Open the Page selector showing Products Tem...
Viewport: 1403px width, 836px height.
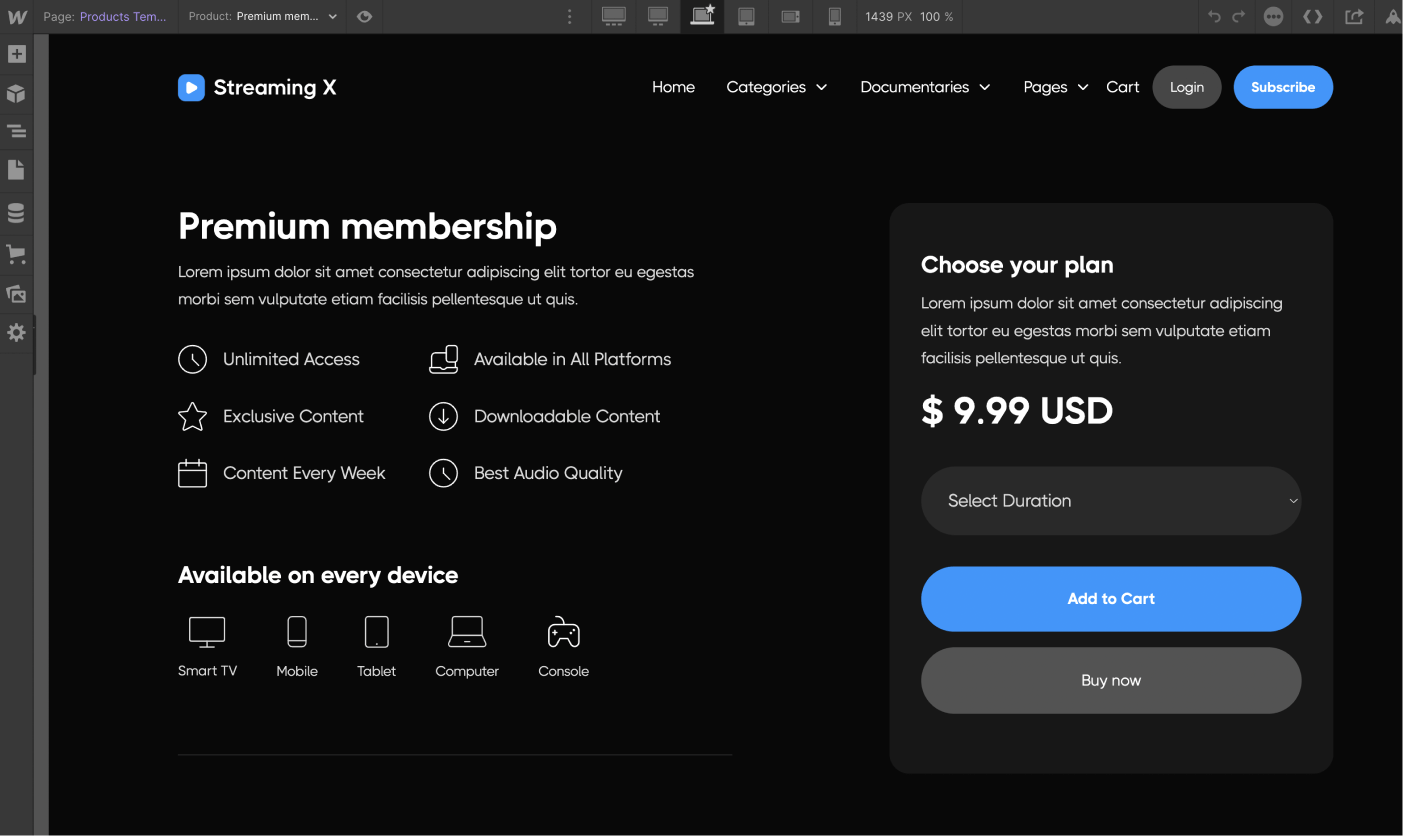122,16
